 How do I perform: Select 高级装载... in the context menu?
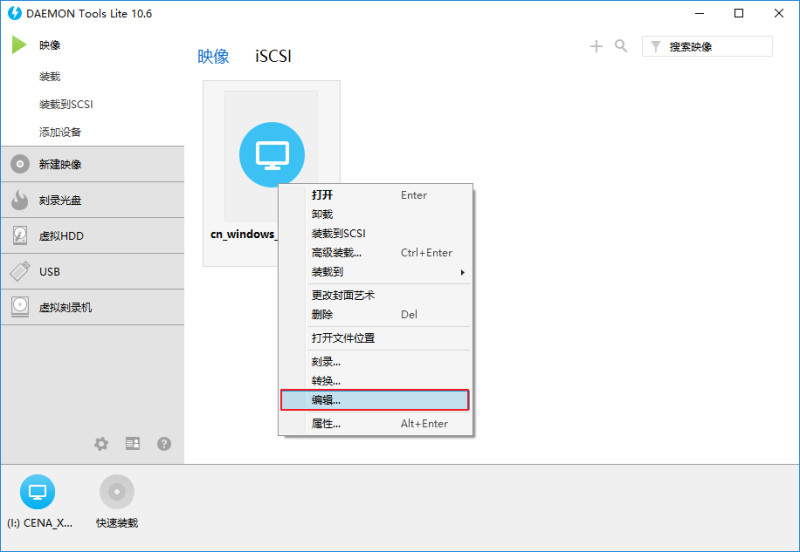(375, 253)
